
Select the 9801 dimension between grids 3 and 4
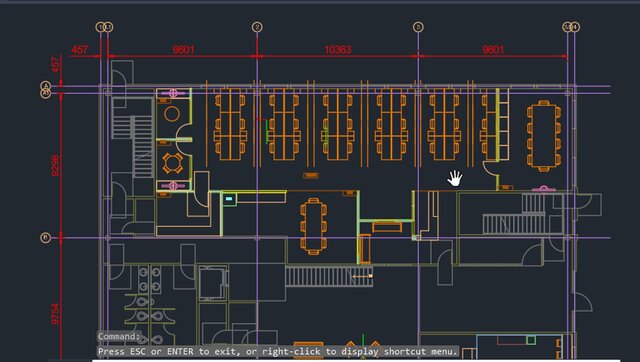tap(493, 50)
